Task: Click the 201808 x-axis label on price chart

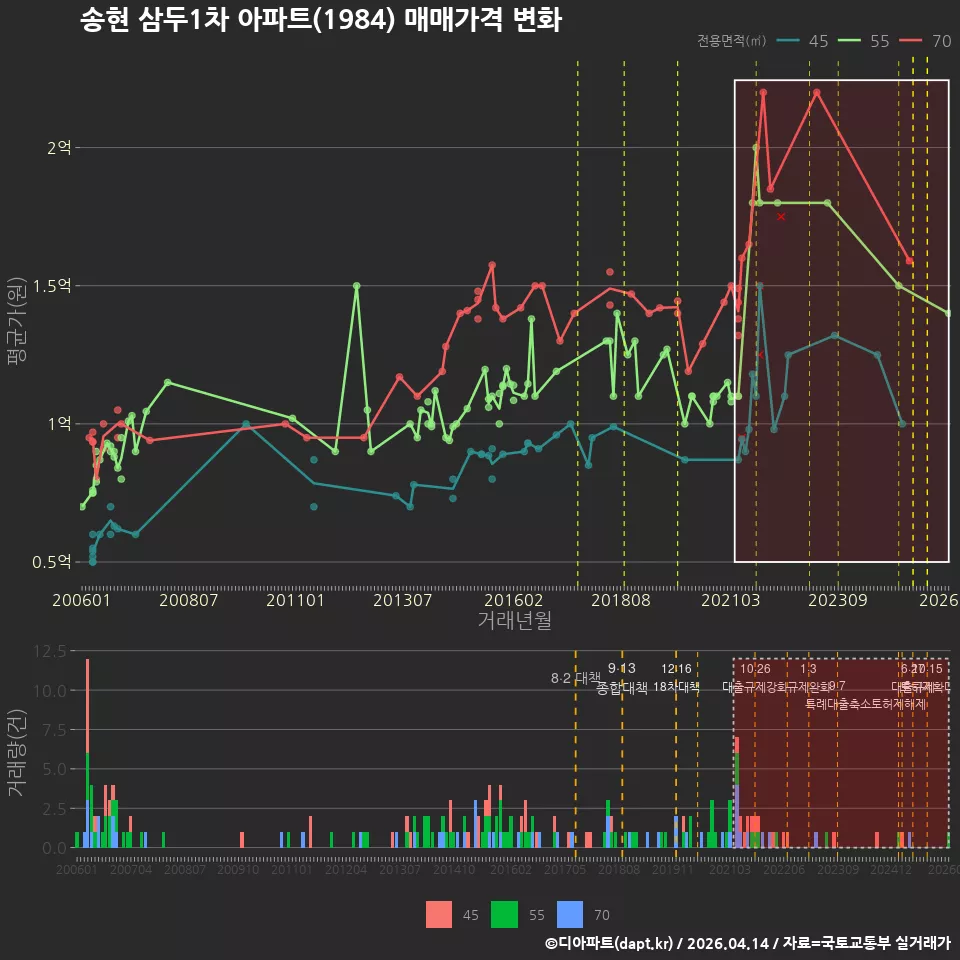Action: (x=621, y=600)
